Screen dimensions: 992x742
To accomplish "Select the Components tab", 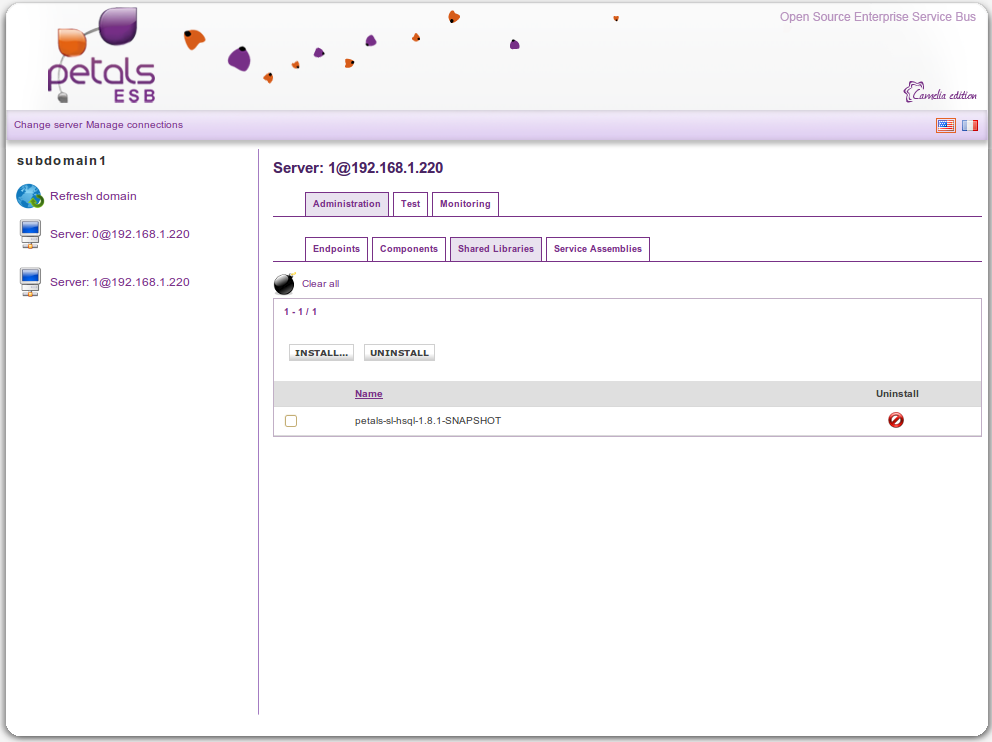I will (408, 249).
